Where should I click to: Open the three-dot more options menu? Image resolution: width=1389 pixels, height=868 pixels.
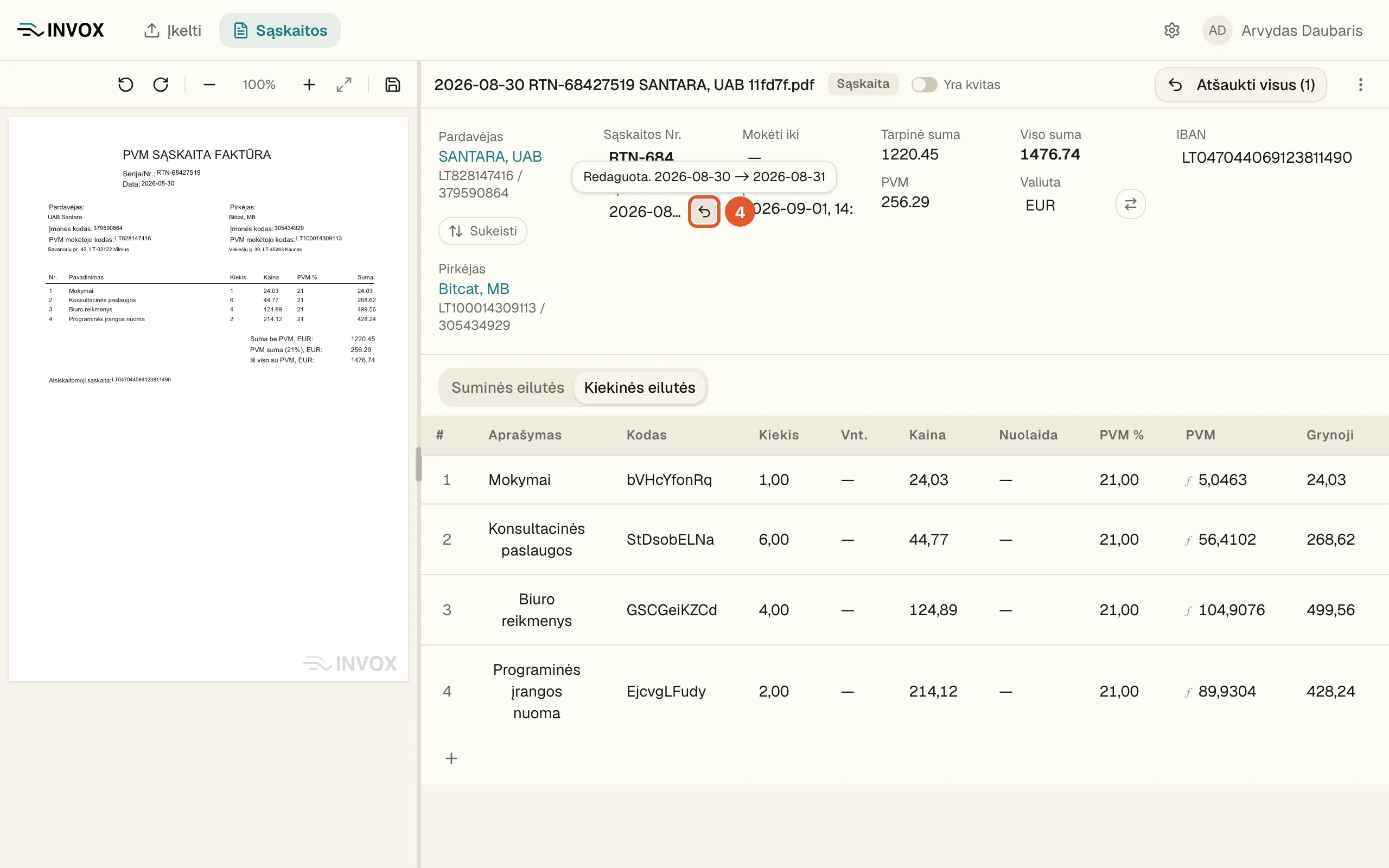1360,85
